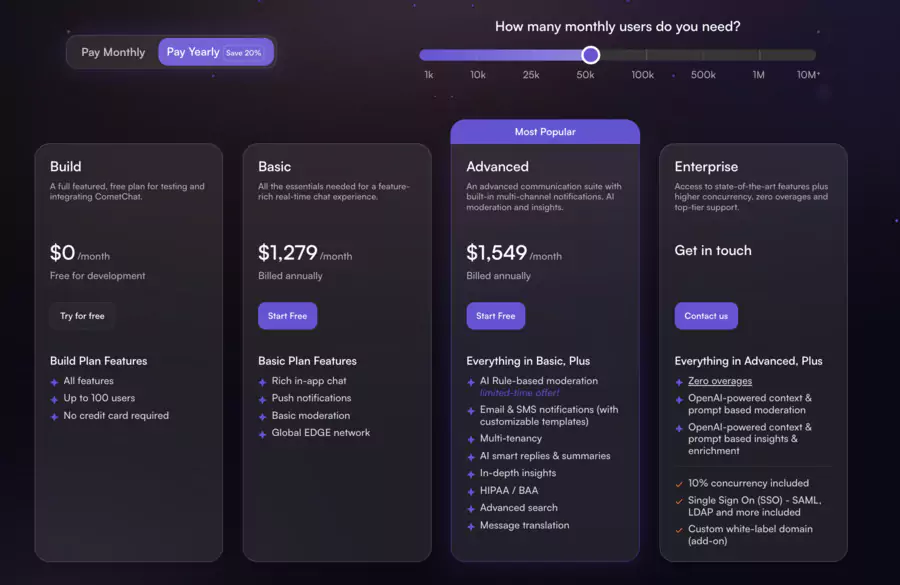This screenshot has height=585, width=900.
Task: Click the "100k" label below the slider
Action: pyautogui.click(x=642, y=74)
